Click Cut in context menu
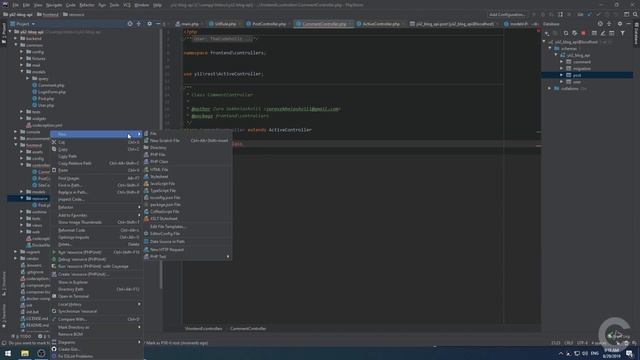640x360 pixels. point(96,142)
